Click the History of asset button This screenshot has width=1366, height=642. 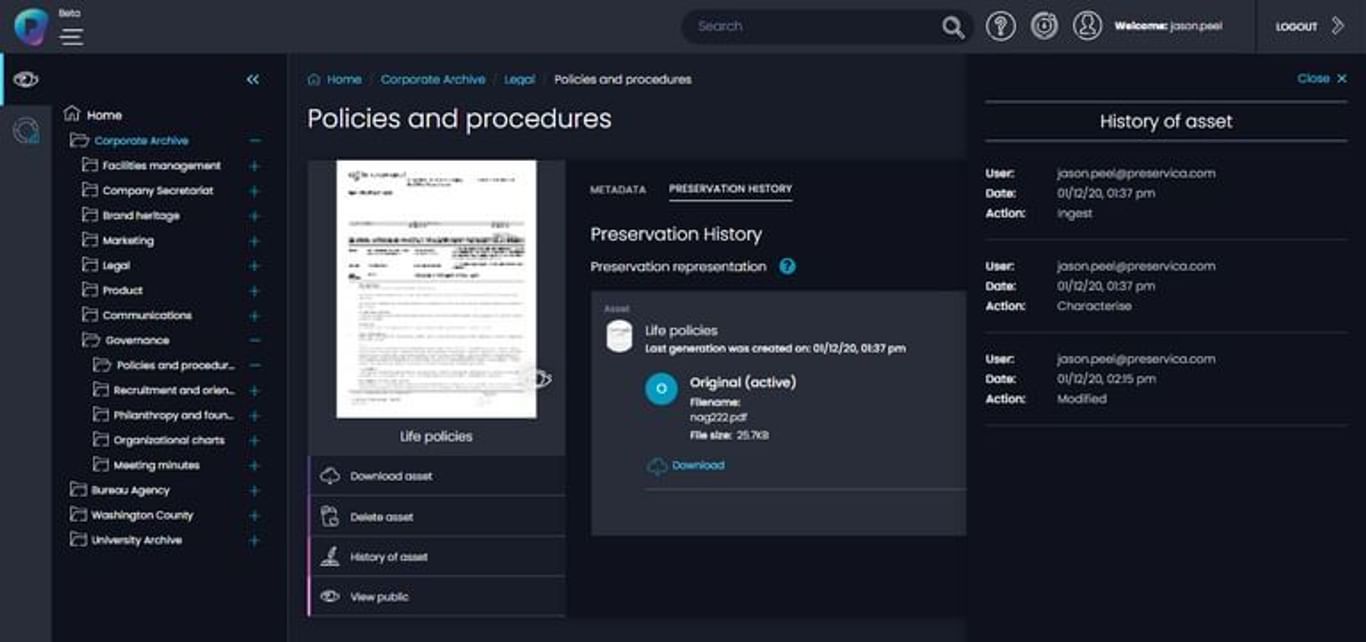pos(388,557)
